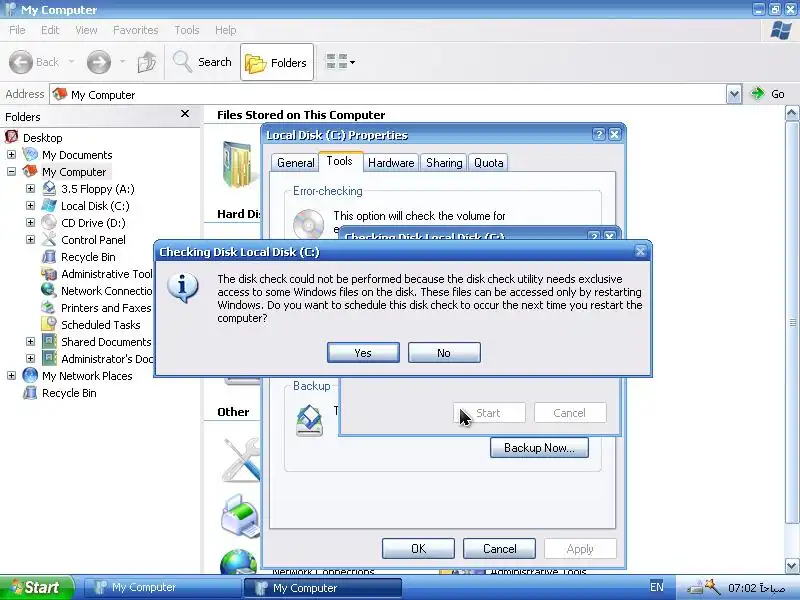Expand My Network Places node

[11, 376]
